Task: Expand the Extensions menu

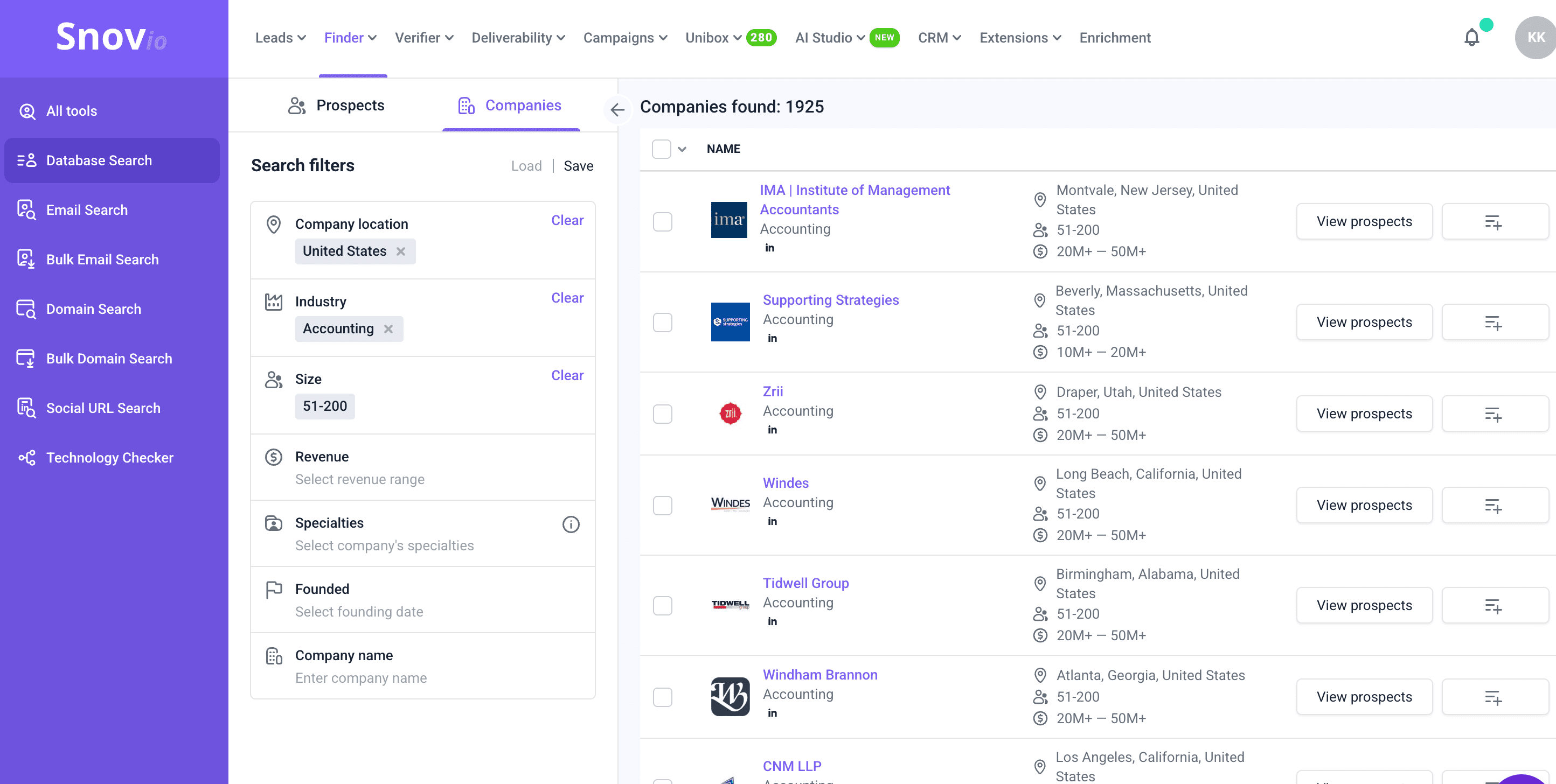Action: (x=1020, y=37)
